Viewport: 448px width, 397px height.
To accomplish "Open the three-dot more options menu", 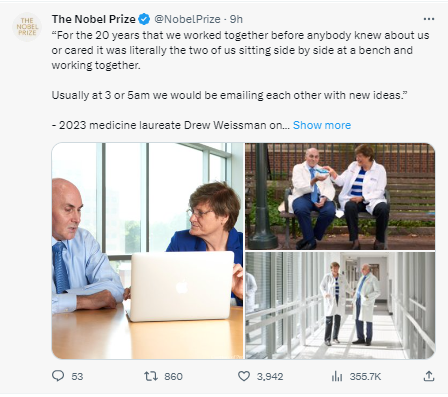I will tap(429, 19).
